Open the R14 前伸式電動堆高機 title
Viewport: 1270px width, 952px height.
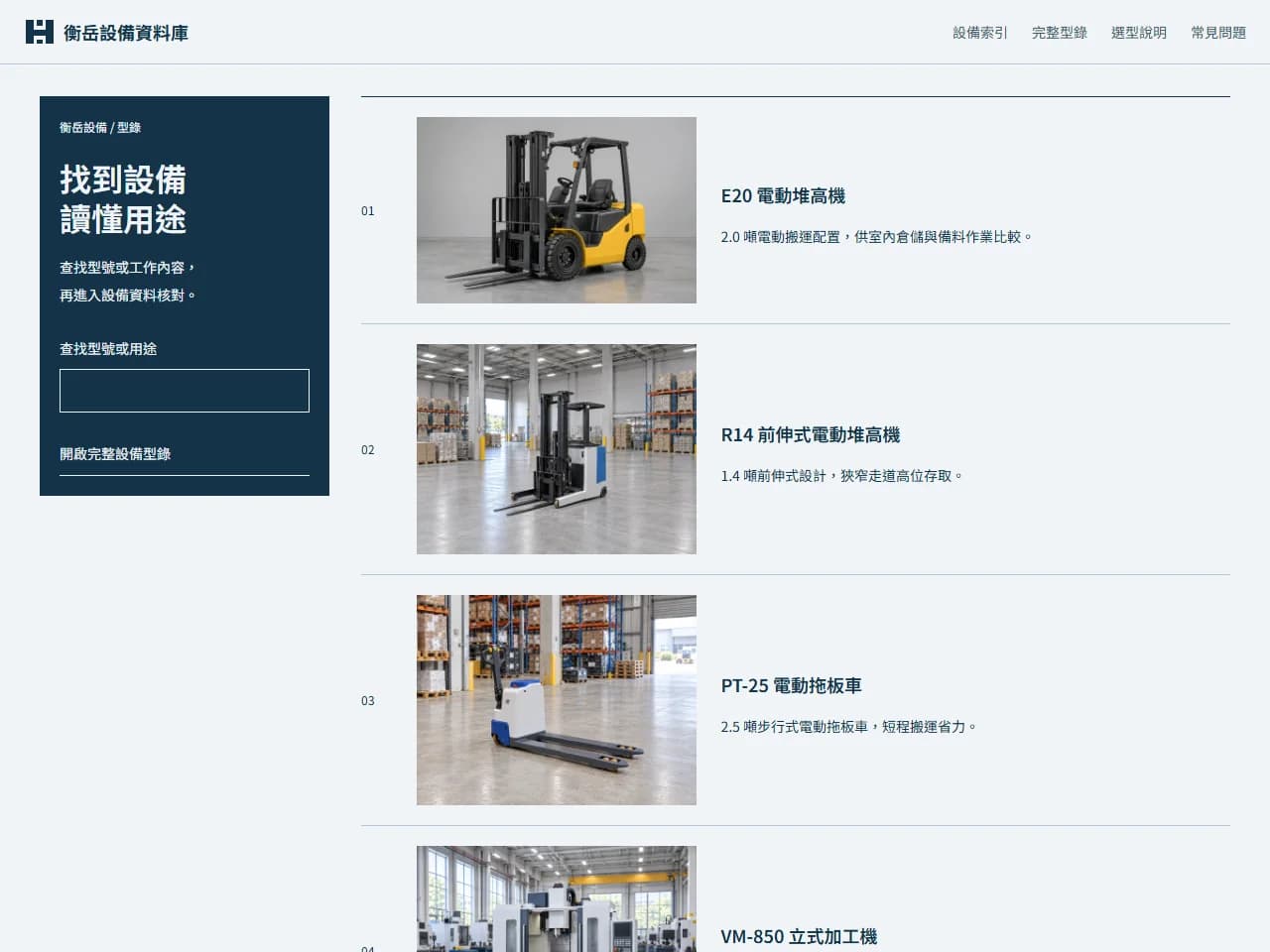click(811, 435)
